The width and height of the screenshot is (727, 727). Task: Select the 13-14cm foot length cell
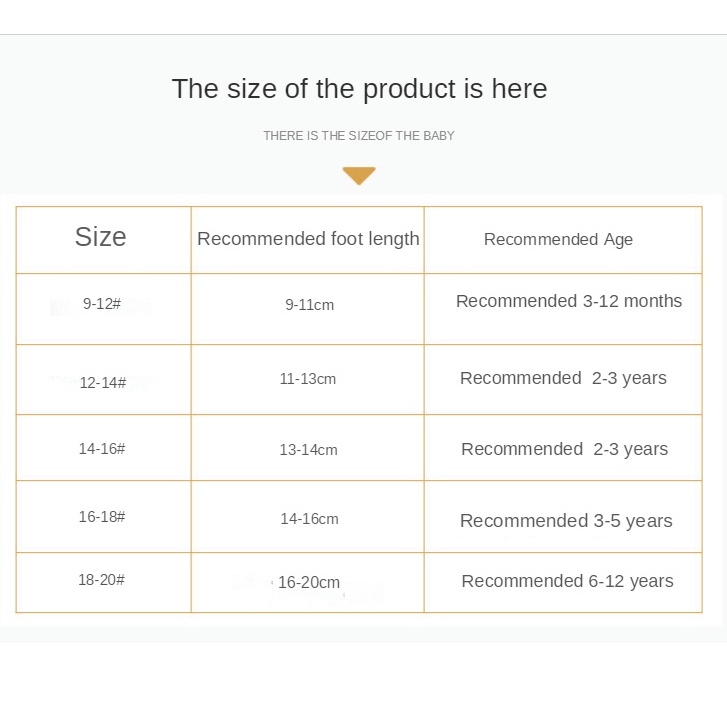tap(308, 450)
